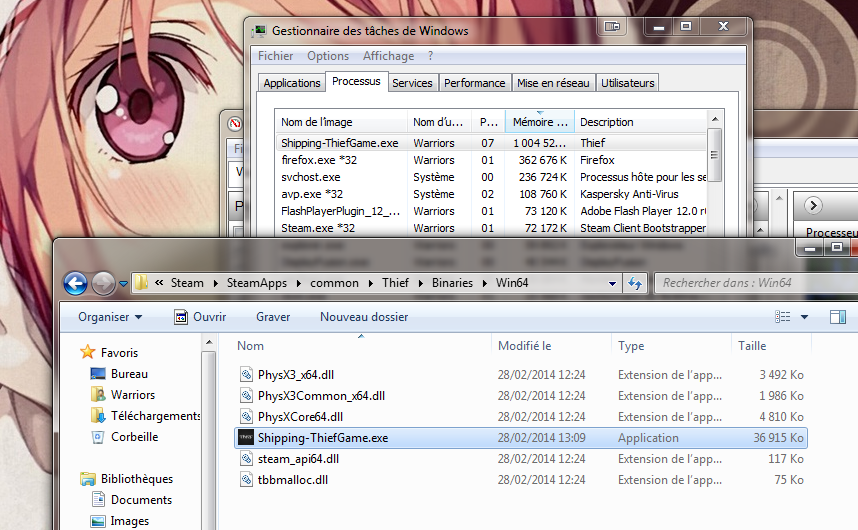Open Documents library in navigation pane
Viewport: 858px width, 530px height.
click(141, 500)
